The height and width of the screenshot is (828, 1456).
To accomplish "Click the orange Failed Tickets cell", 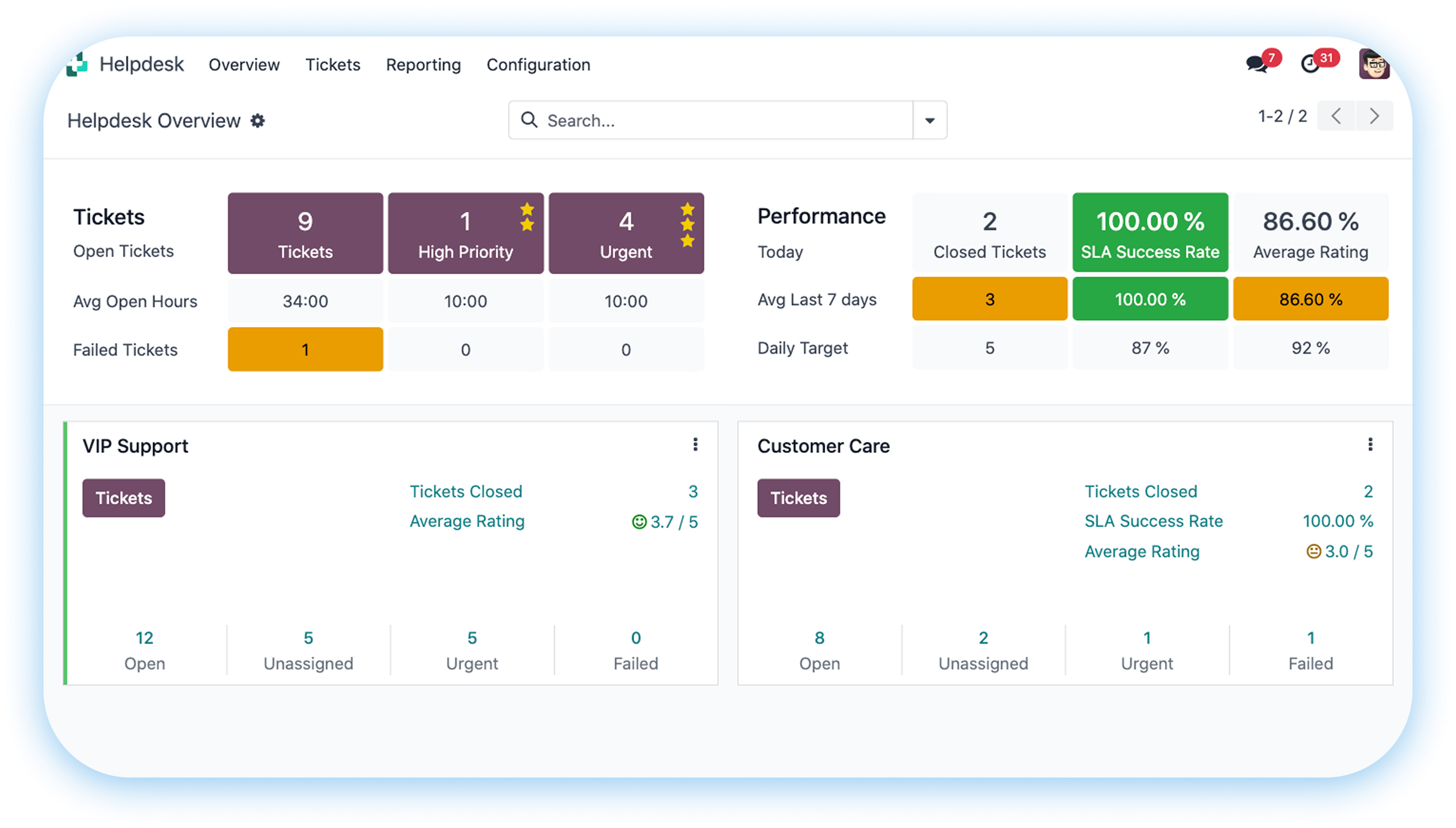I will 305,350.
